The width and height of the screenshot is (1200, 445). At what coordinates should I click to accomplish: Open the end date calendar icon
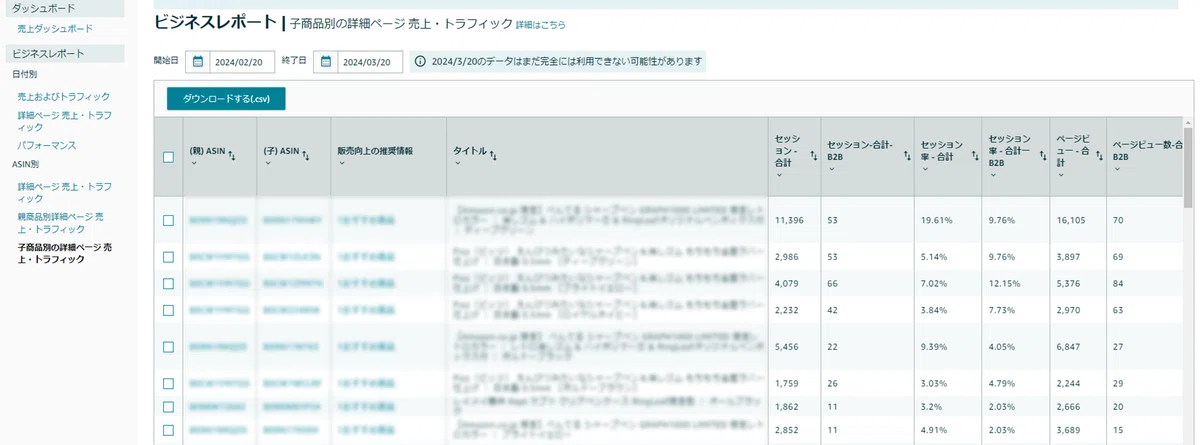[326, 62]
